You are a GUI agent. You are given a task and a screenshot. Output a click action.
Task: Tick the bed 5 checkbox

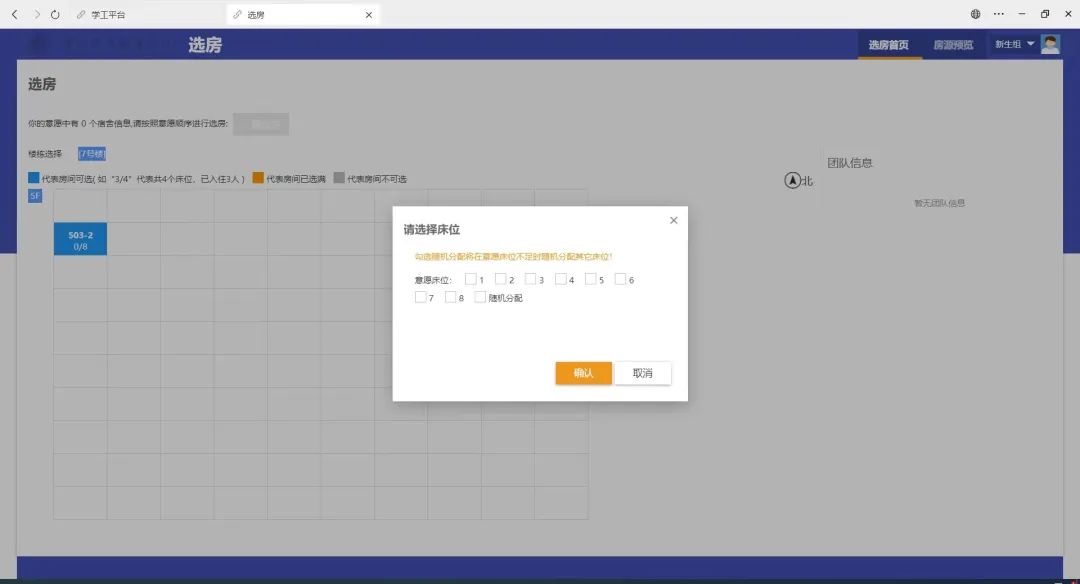click(591, 280)
